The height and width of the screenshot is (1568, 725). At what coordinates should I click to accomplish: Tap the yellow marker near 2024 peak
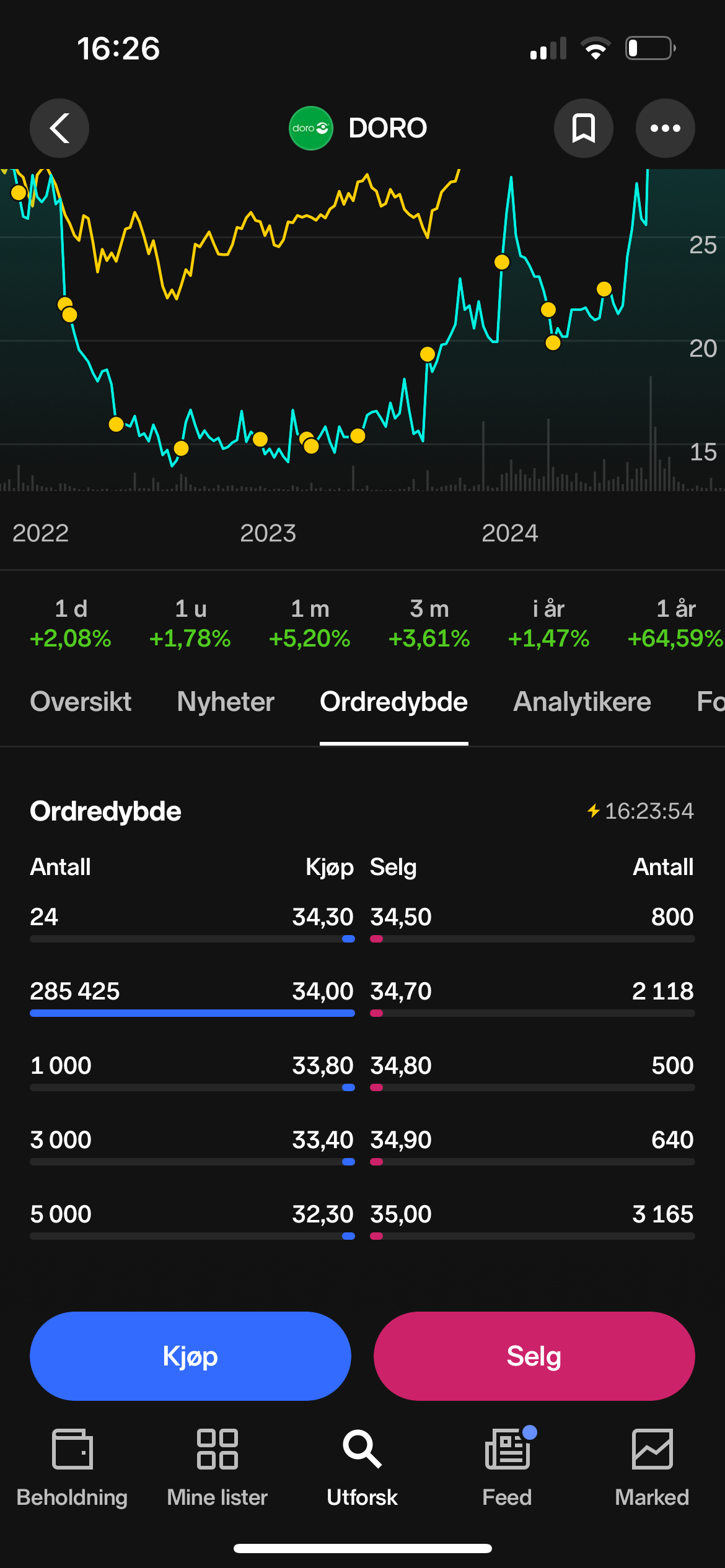pos(502,262)
